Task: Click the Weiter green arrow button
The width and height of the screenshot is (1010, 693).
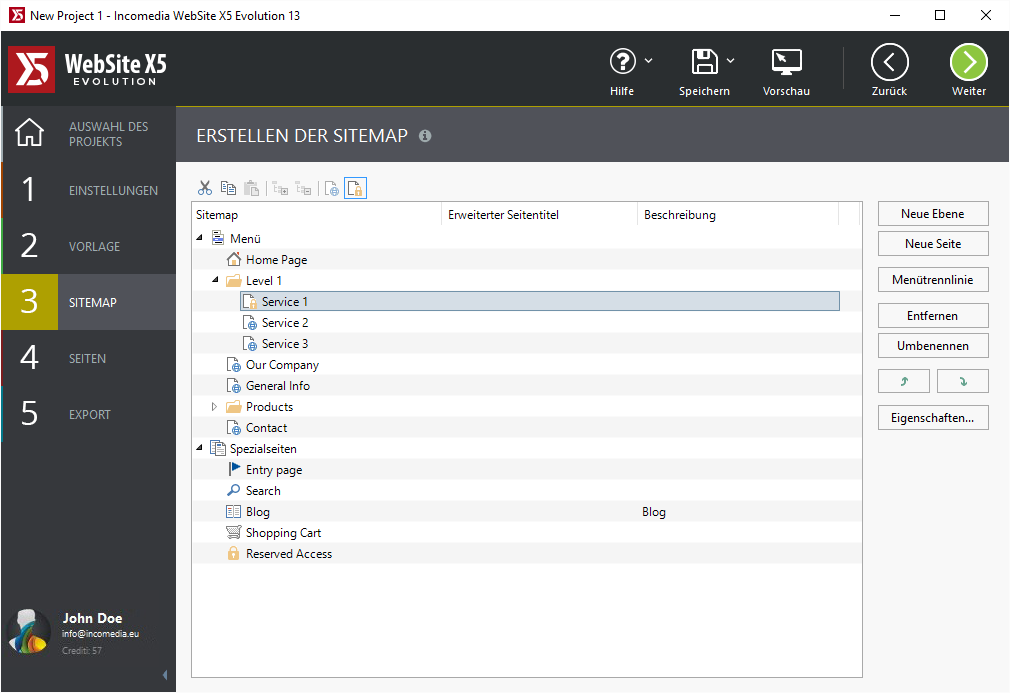Action: 968,63
